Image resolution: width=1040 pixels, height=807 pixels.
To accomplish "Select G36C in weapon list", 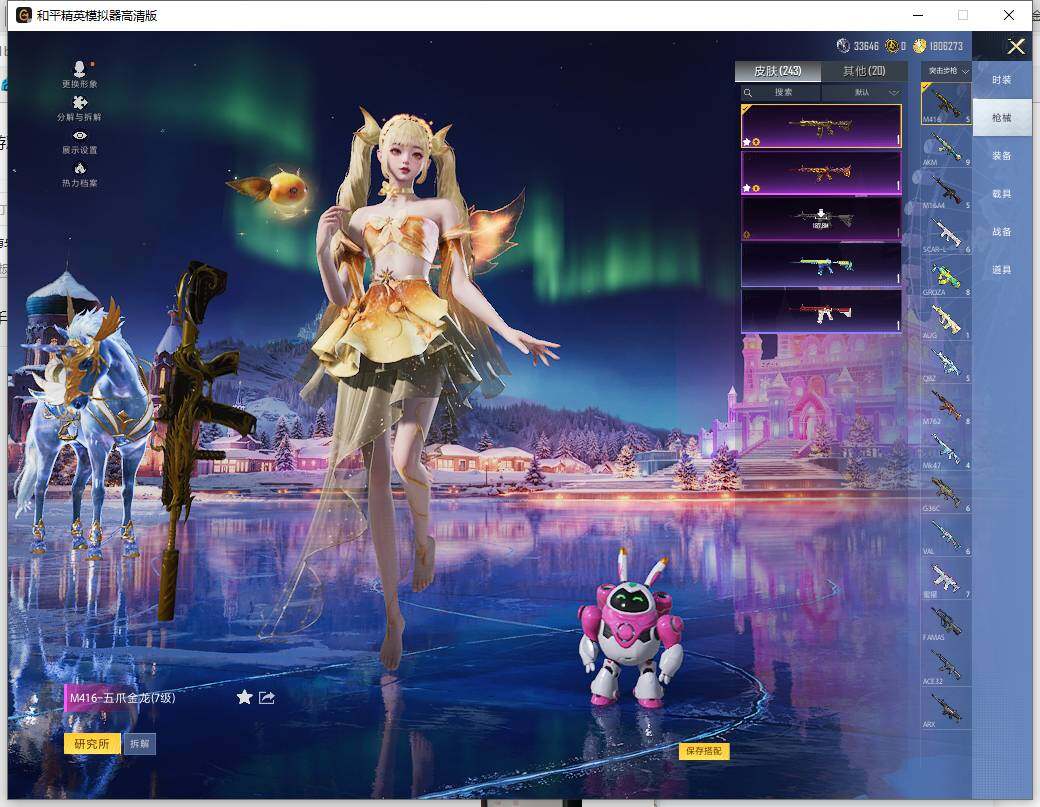I will (x=946, y=492).
